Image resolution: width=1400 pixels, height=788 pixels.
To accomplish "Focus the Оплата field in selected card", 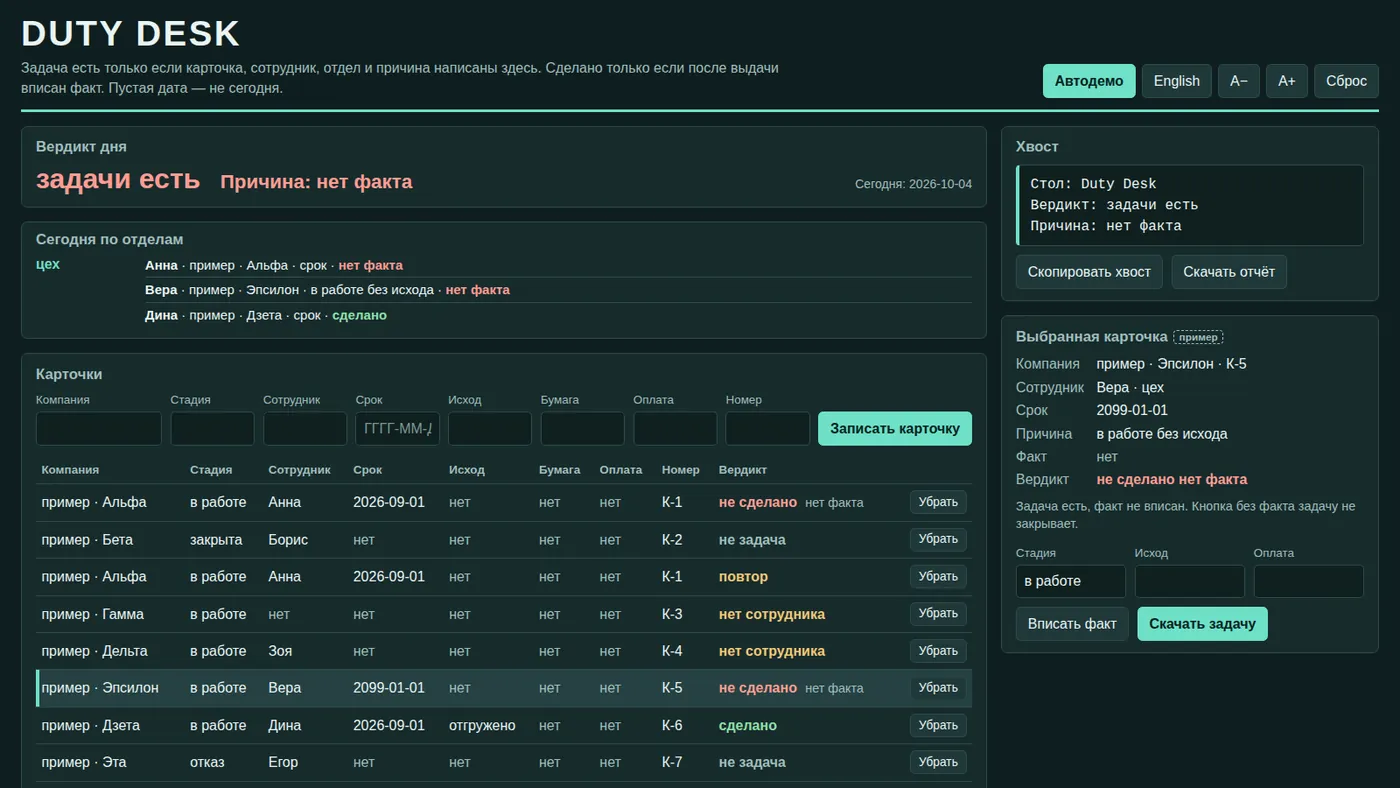I will [1309, 581].
